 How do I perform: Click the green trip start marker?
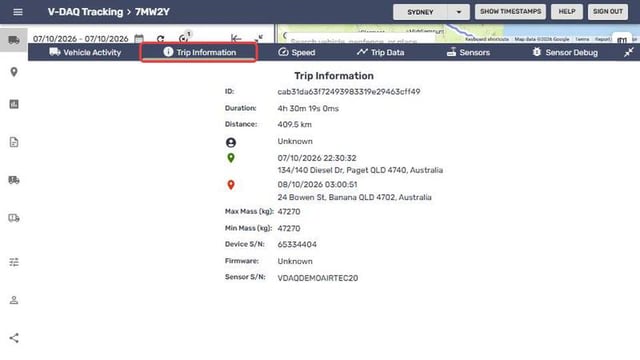(231, 158)
